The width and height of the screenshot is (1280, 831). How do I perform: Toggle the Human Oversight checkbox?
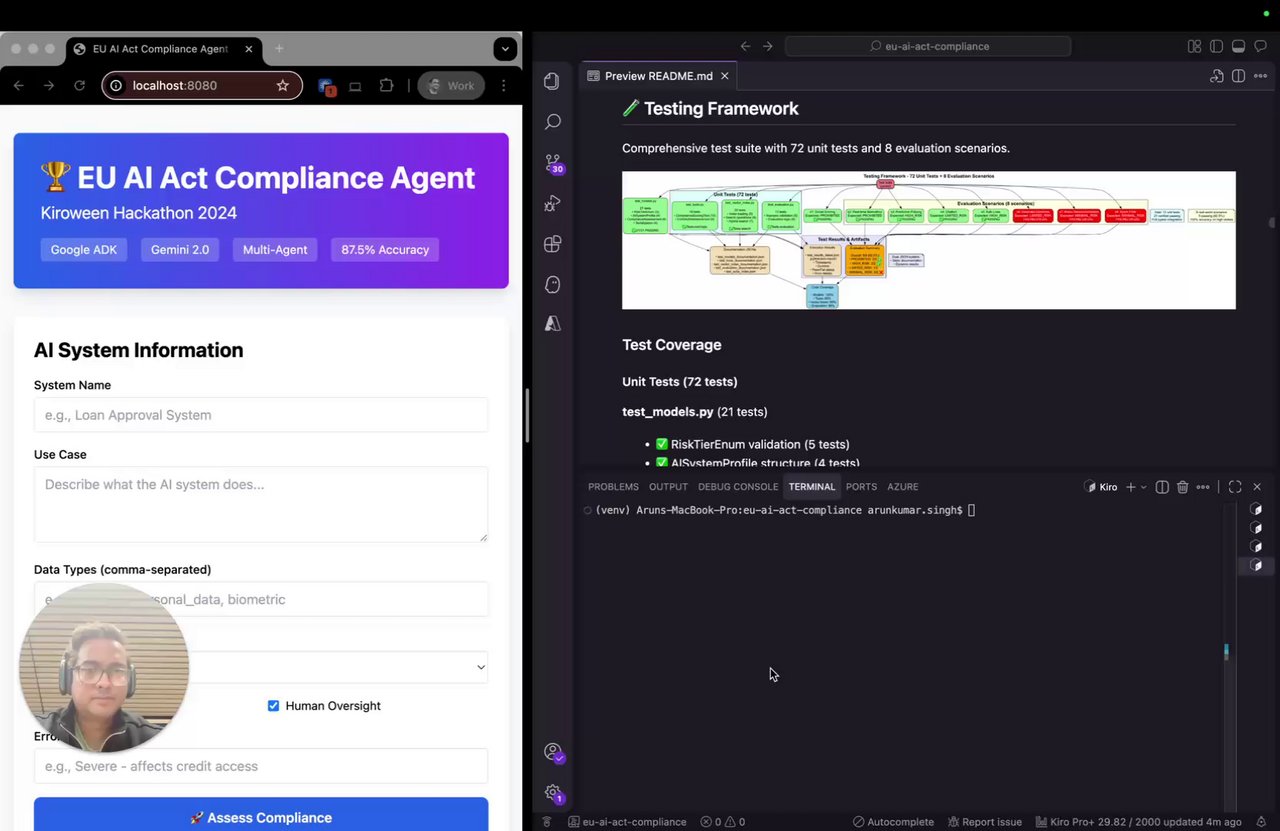click(x=273, y=706)
